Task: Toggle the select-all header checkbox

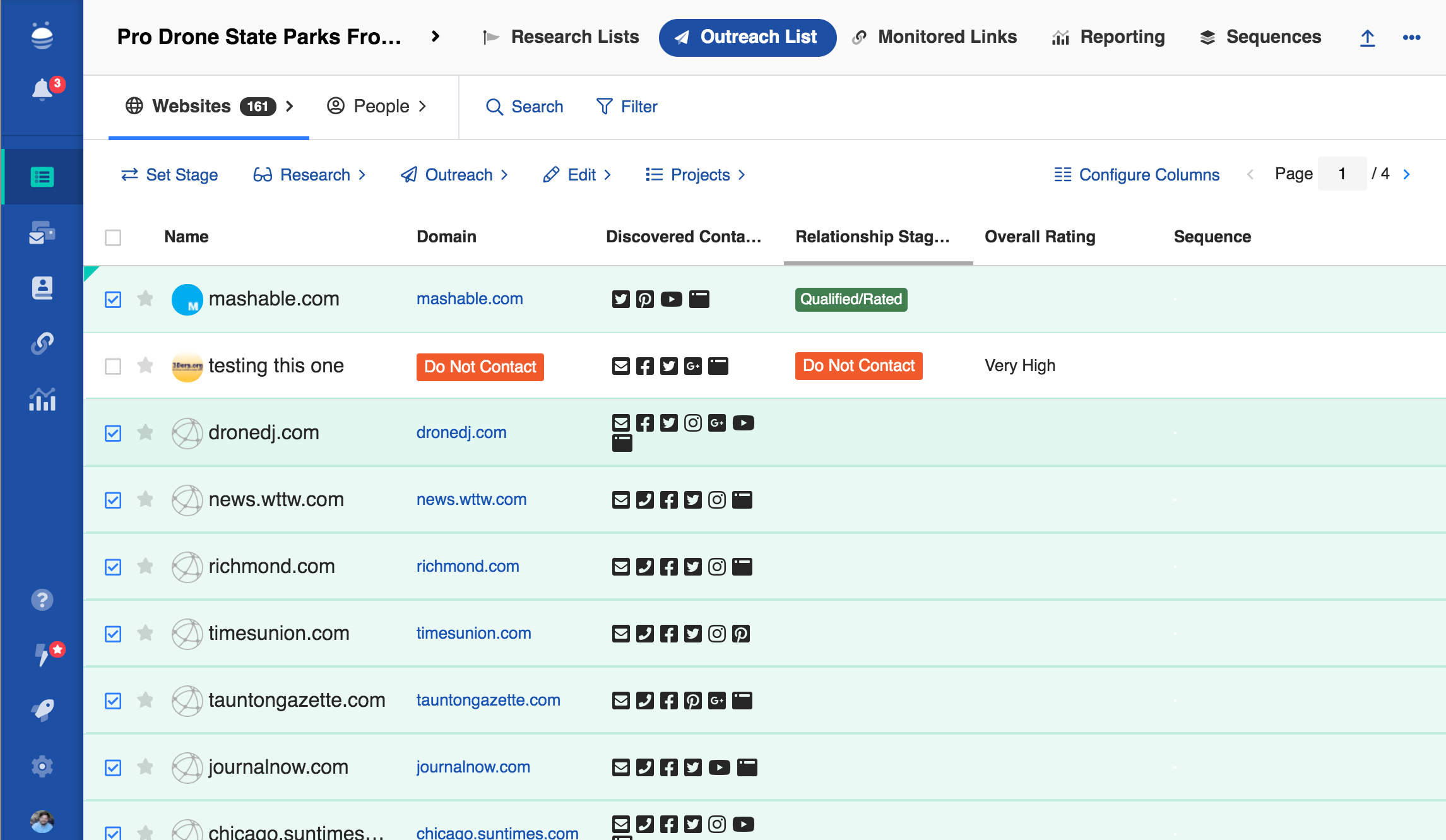Action: (113, 237)
